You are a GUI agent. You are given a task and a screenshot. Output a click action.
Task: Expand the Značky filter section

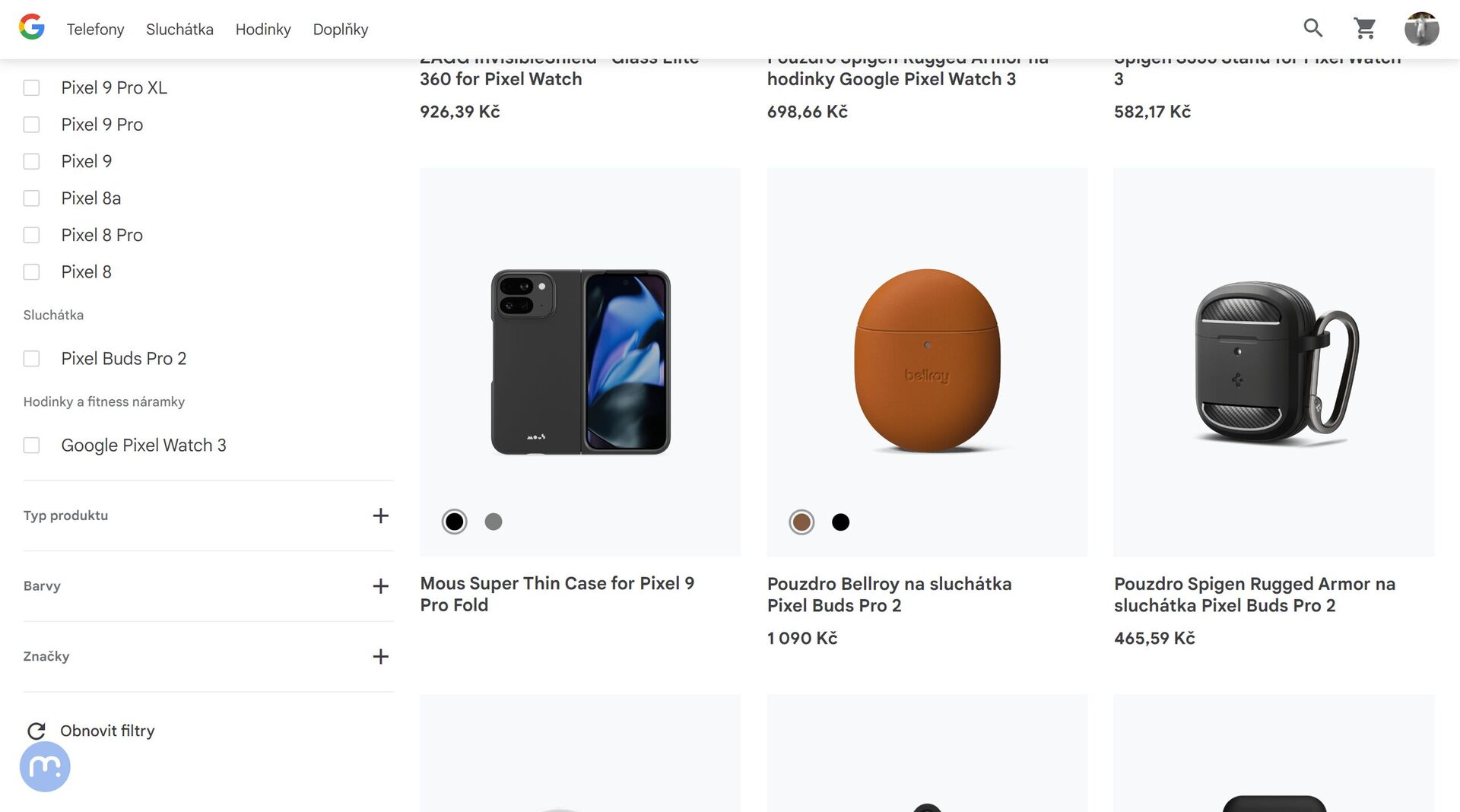pyautogui.click(x=380, y=656)
